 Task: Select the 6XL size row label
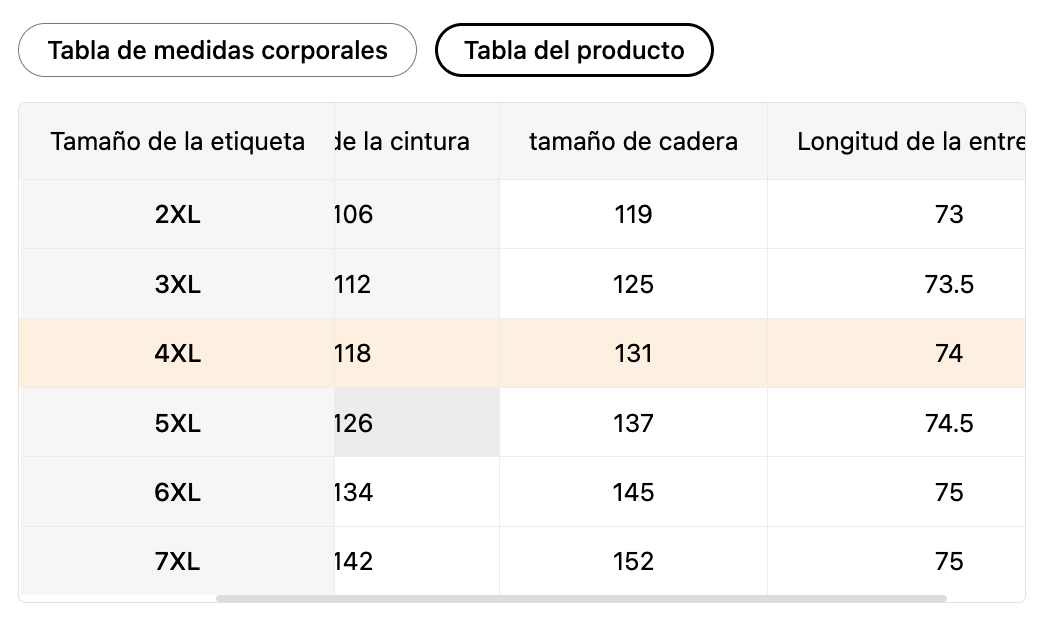pos(178,493)
